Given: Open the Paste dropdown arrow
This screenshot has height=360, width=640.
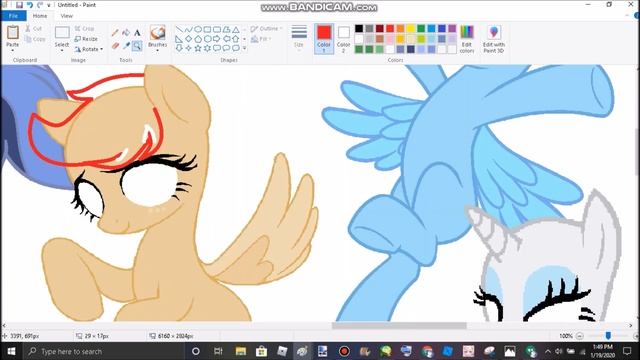Looking at the screenshot, I should (x=13, y=50).
